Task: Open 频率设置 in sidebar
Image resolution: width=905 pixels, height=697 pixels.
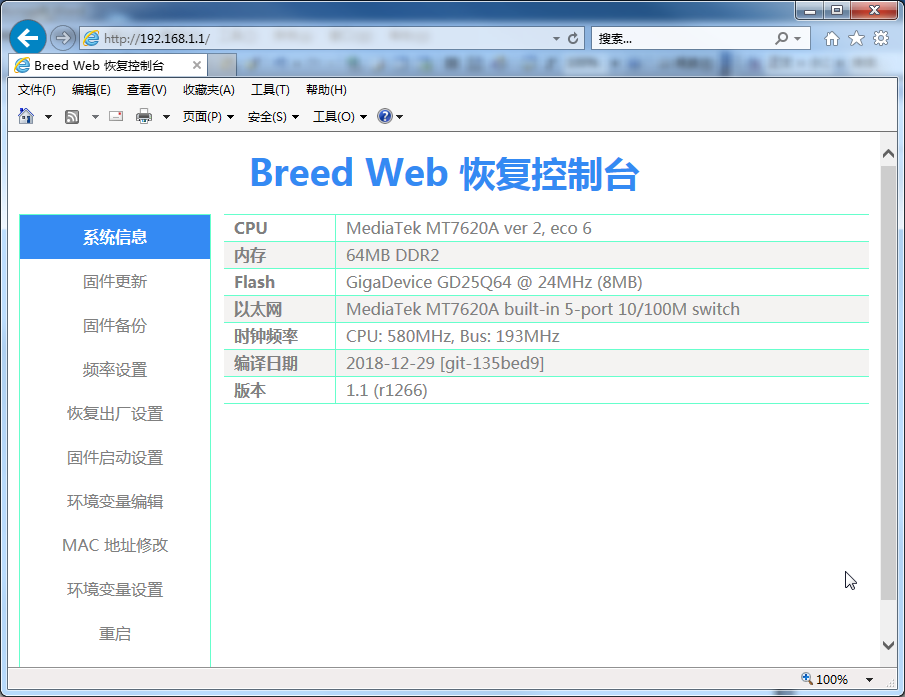Action: pyautogui.click(x=115, y=369)
